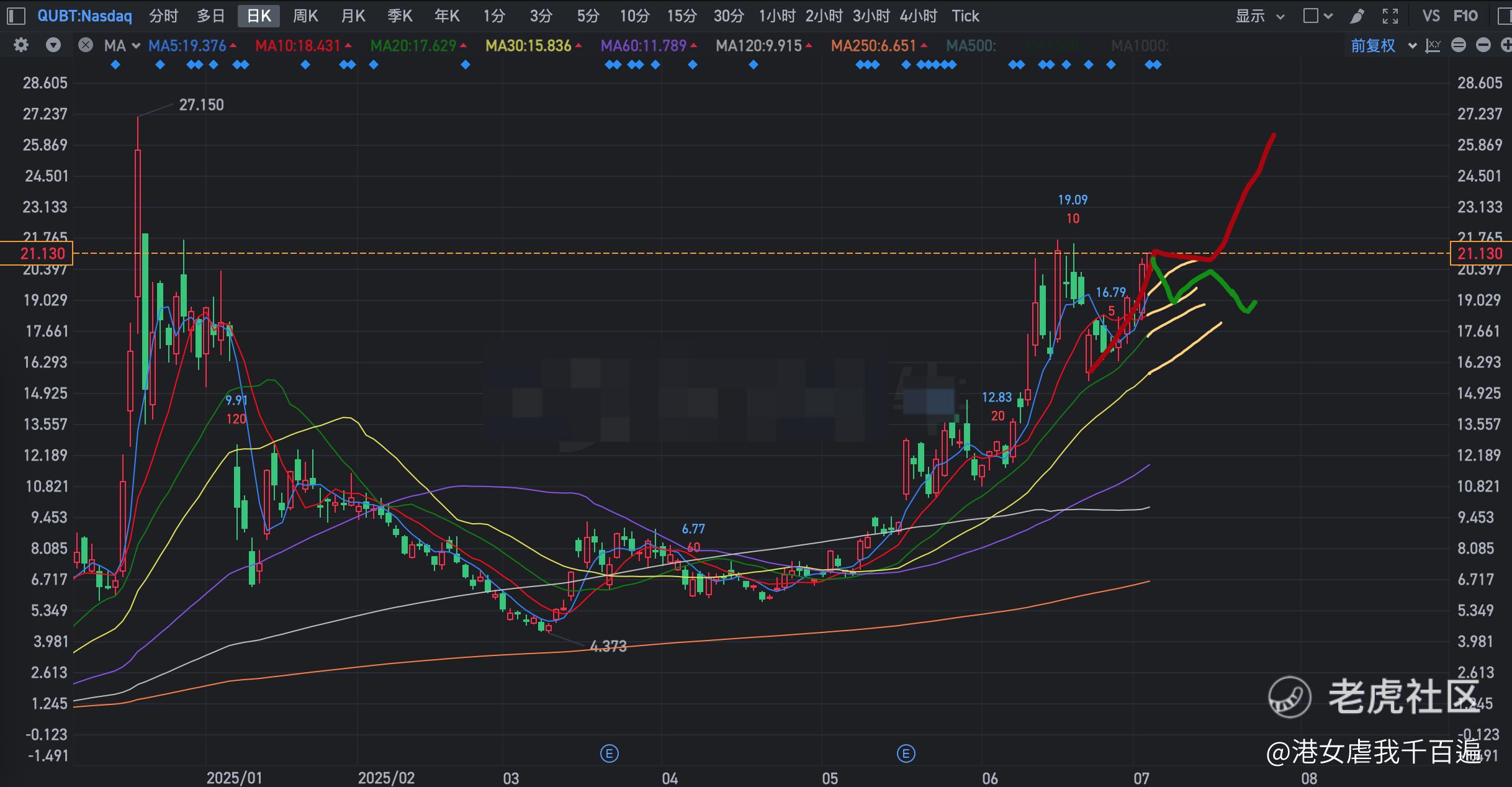Switch to the 1小时 hourly chart
1512x787 pixels.
(777, 16)
